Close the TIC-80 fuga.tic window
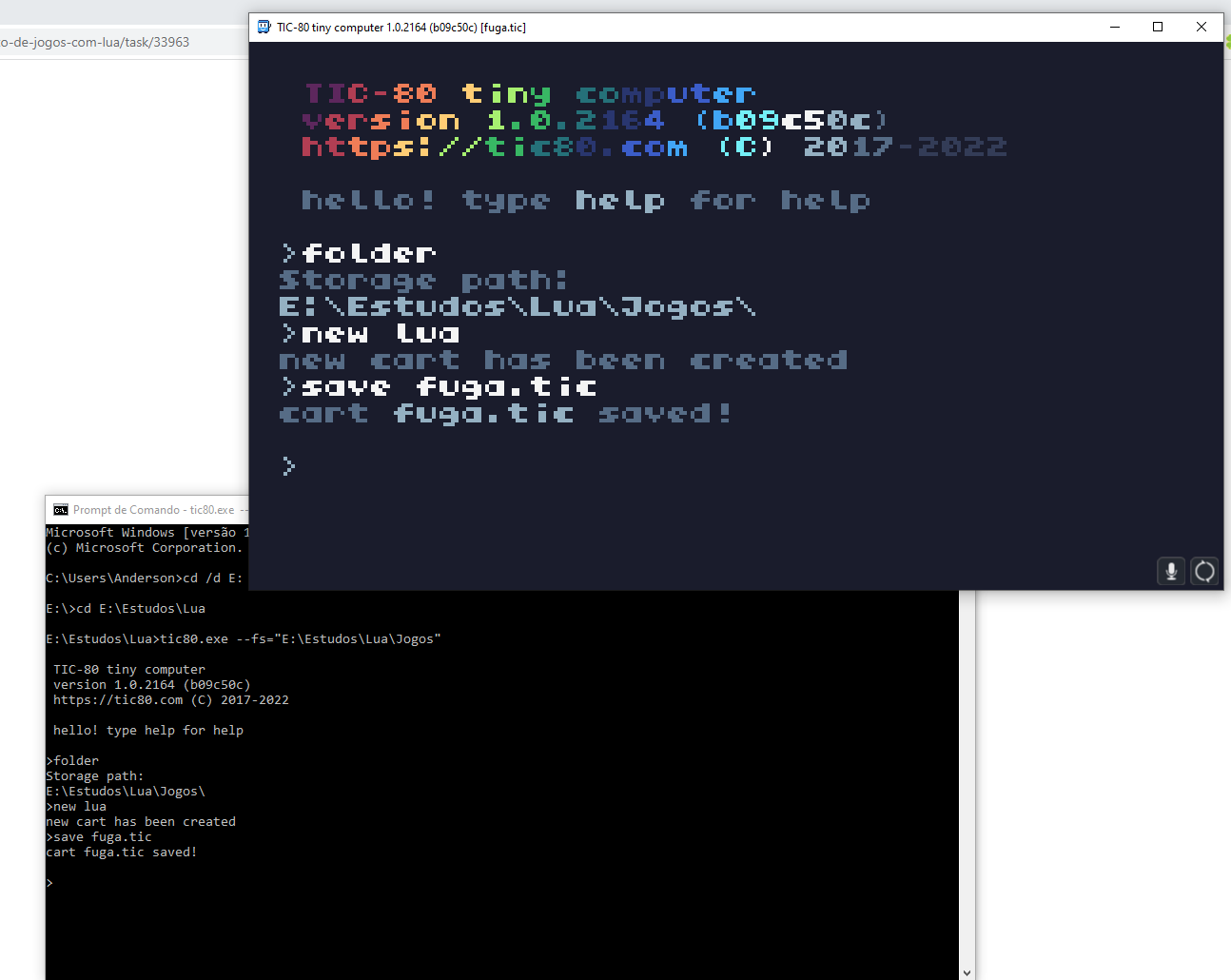 [x=1202, y=27]
